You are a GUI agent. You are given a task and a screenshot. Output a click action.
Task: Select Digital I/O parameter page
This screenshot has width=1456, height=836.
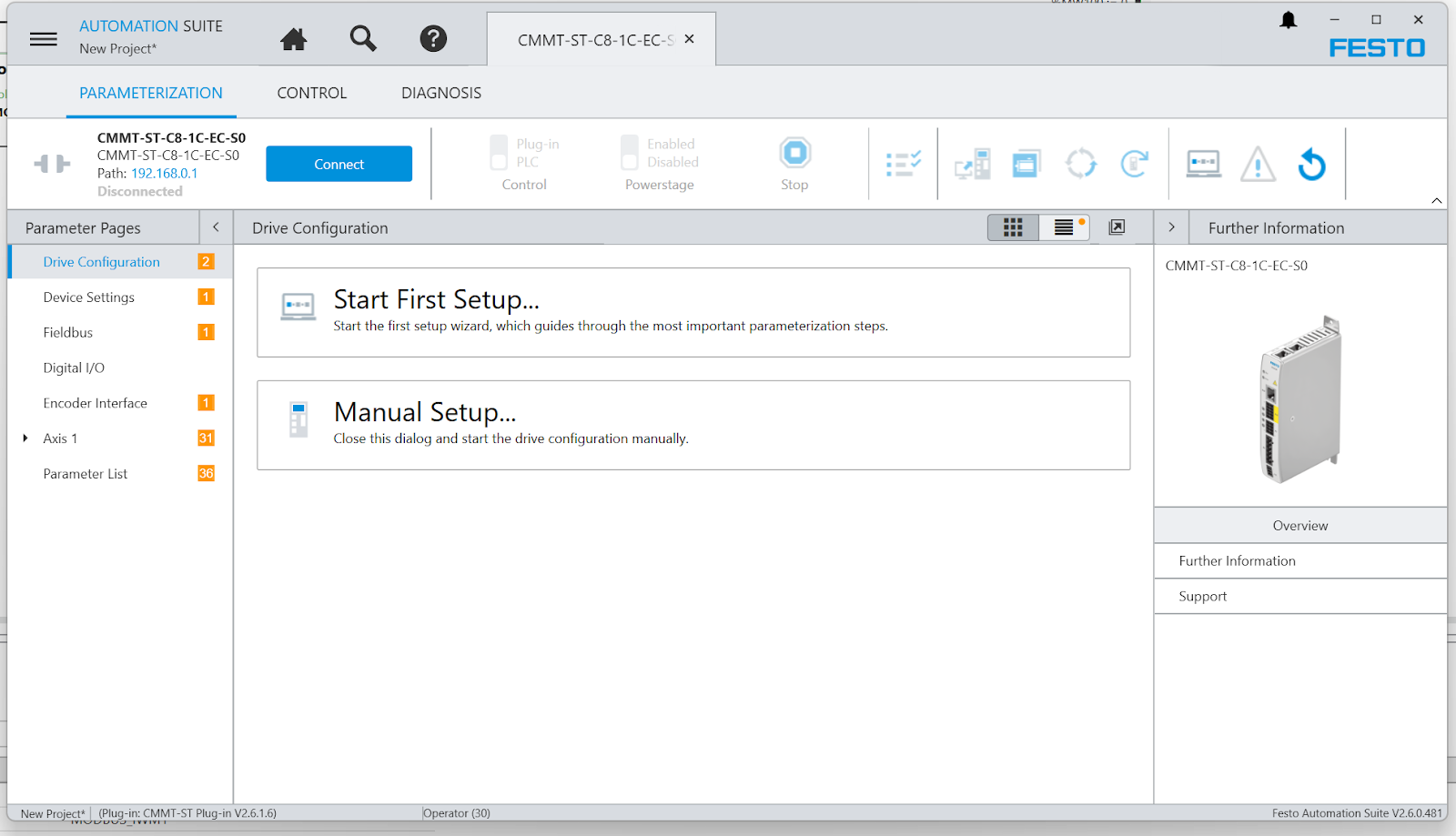pyautogui.click(x=119, y=368)
